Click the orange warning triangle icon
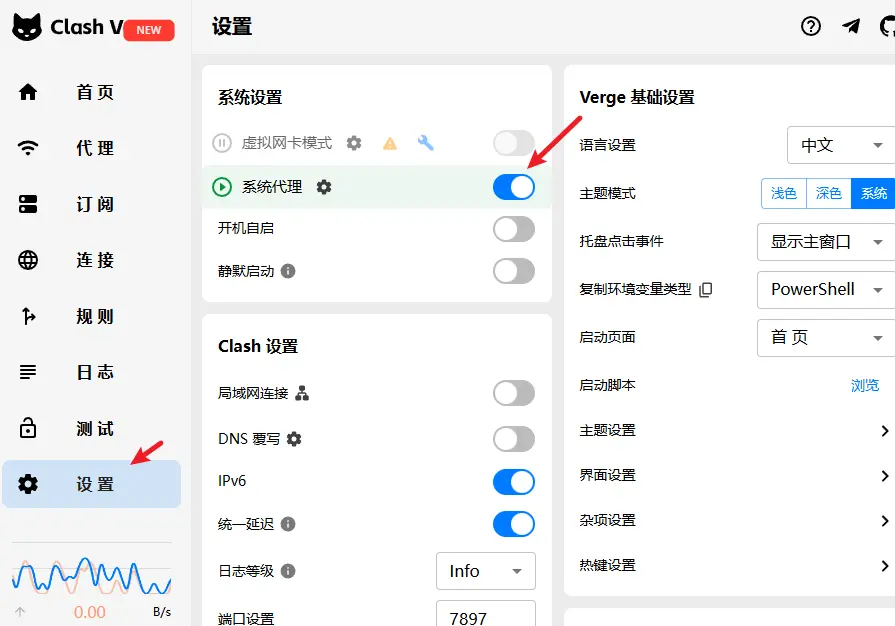Viewport: 895px width, 626px height. (x=390, y=143)
